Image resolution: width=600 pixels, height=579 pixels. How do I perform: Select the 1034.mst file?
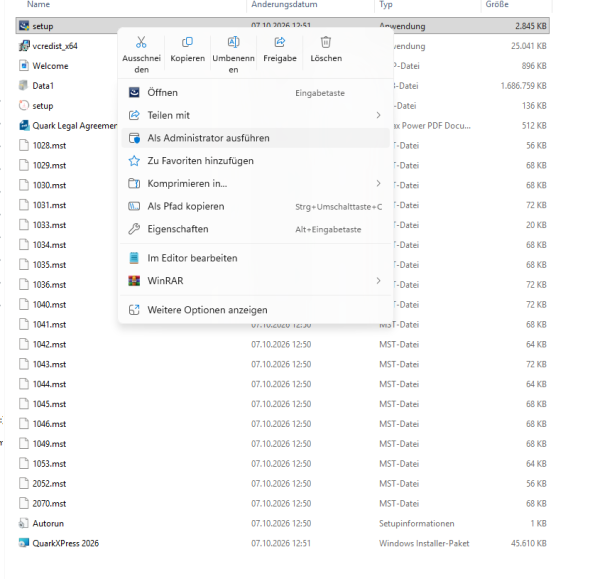click(49, 245)
